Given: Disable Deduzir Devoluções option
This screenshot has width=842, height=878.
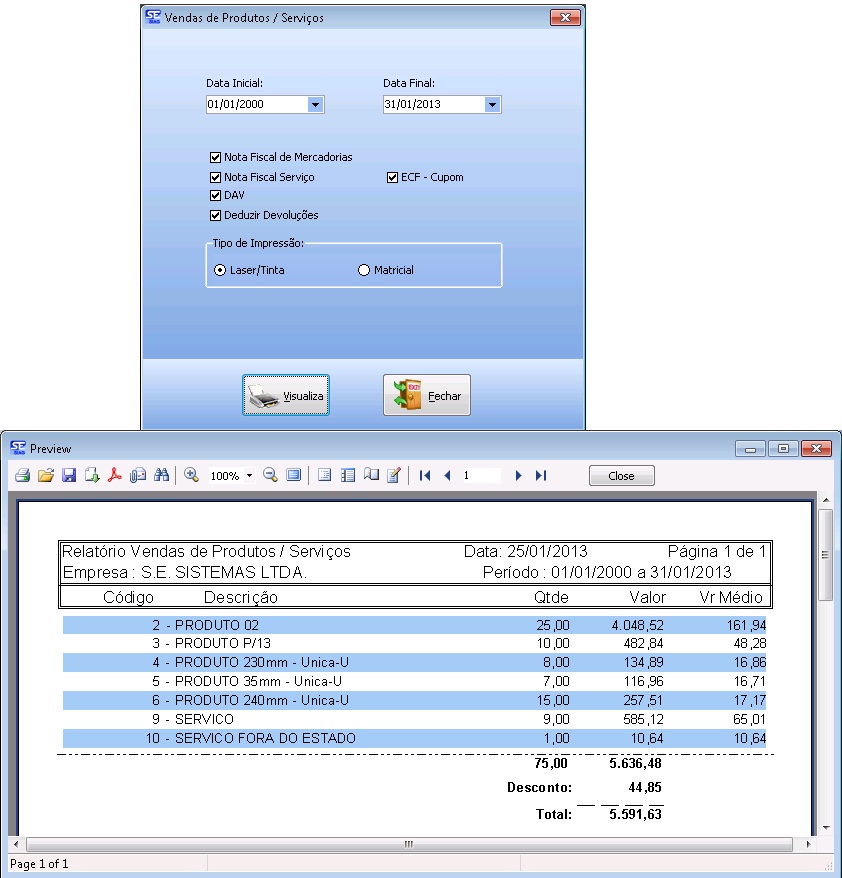Looking at the screenshot, I should pyautogui.click(x=215, y=215).
